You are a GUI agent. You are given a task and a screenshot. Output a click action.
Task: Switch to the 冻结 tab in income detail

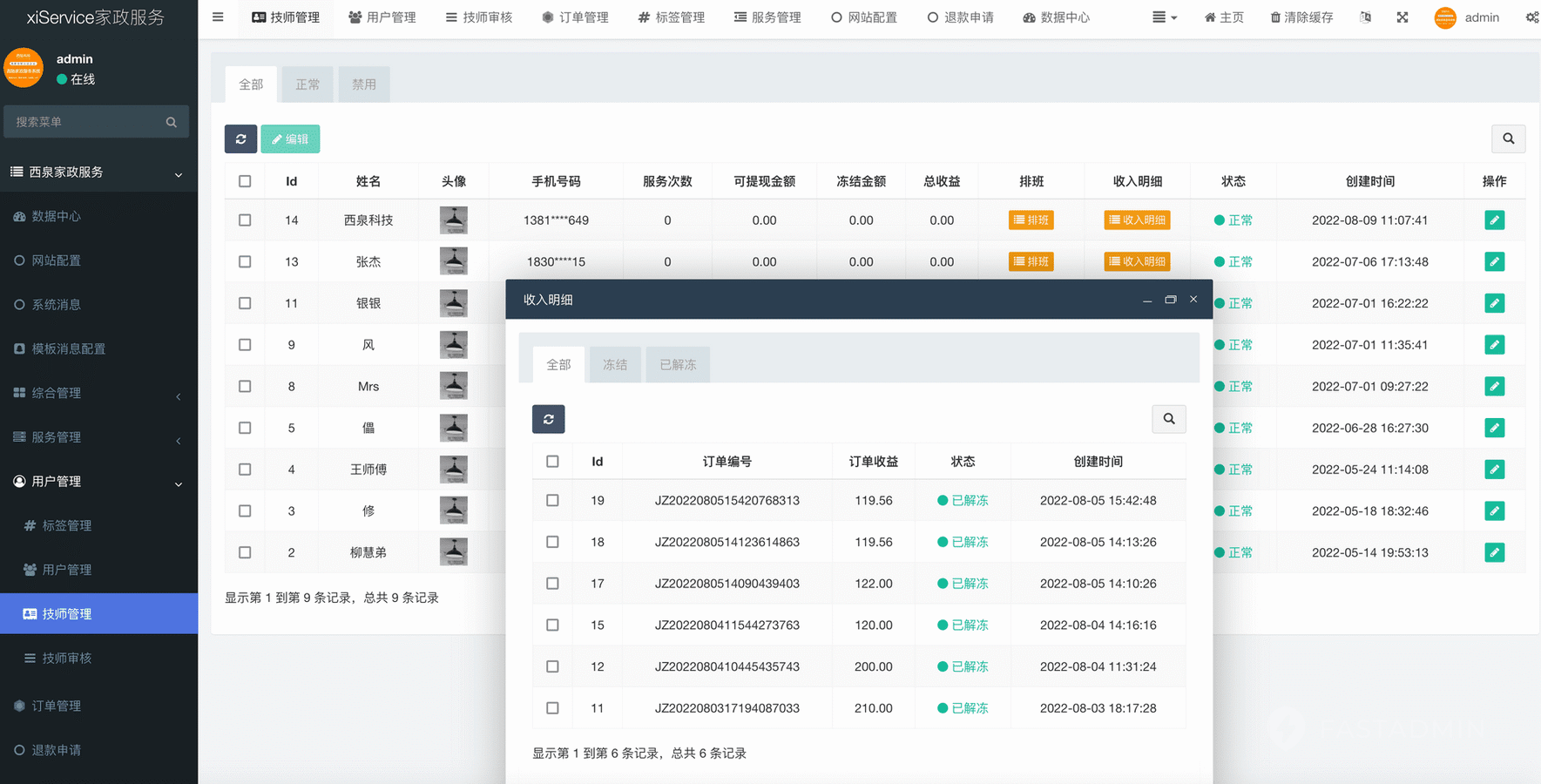pos(614,365)
